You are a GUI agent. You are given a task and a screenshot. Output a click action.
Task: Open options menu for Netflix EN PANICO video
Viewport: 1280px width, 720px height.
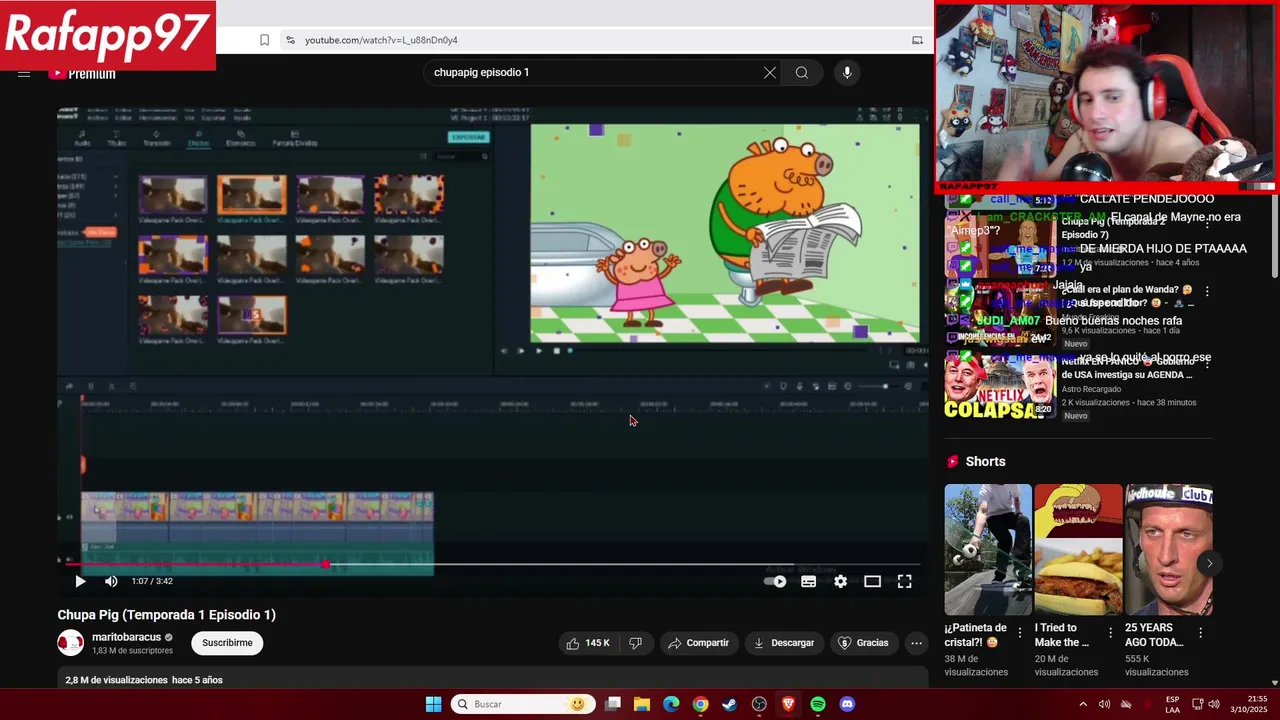pos(1207,363)
